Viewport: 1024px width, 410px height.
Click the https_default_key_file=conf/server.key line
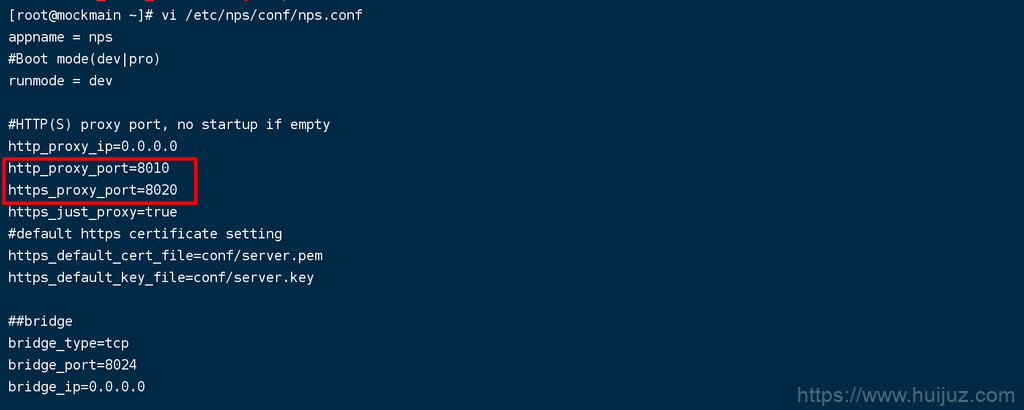161,277
